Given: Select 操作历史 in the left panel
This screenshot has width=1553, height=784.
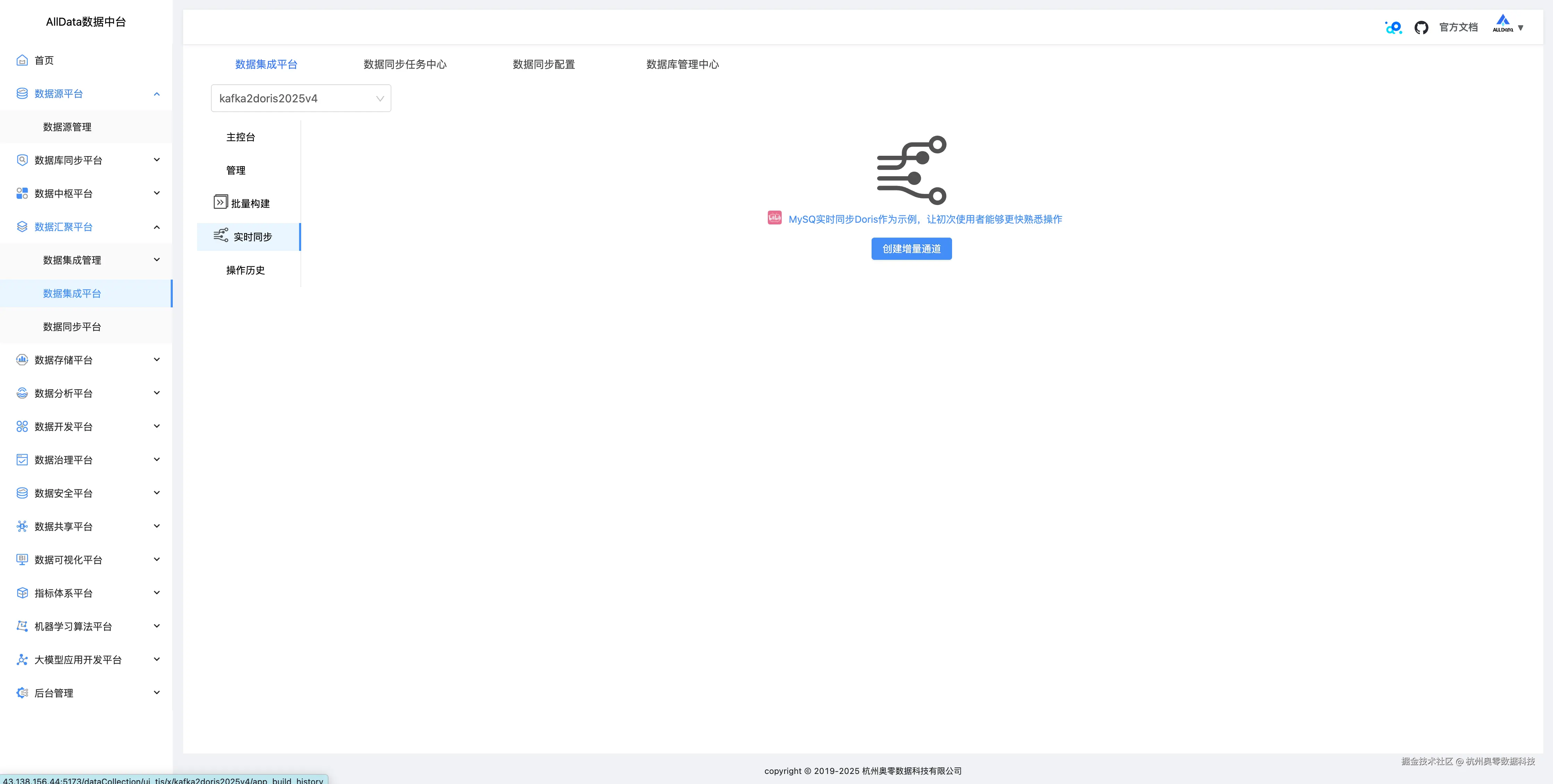Looking at the screenshot, I should tap(245, 270).
